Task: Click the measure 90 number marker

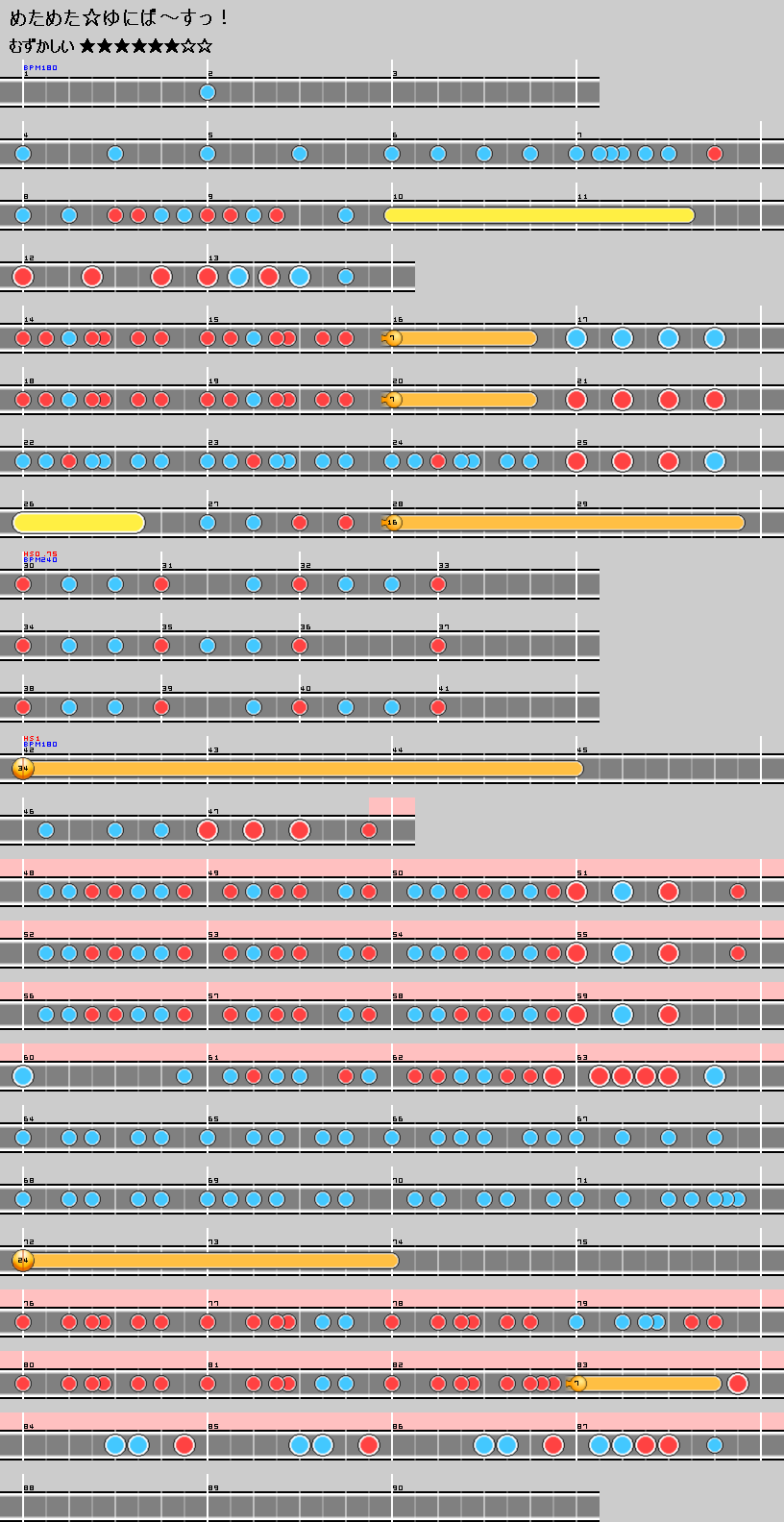Action: pyautogui.click(x=398, y=1488)
